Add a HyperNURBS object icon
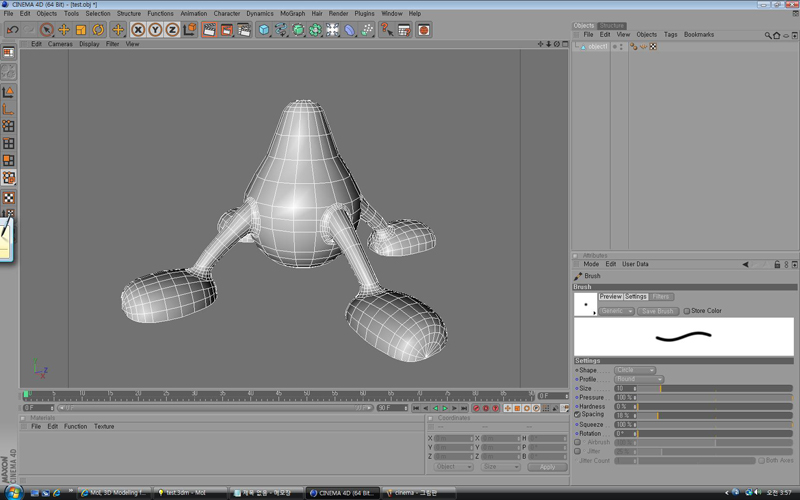This screenshot has width=800, height=500. pos(298,30)
